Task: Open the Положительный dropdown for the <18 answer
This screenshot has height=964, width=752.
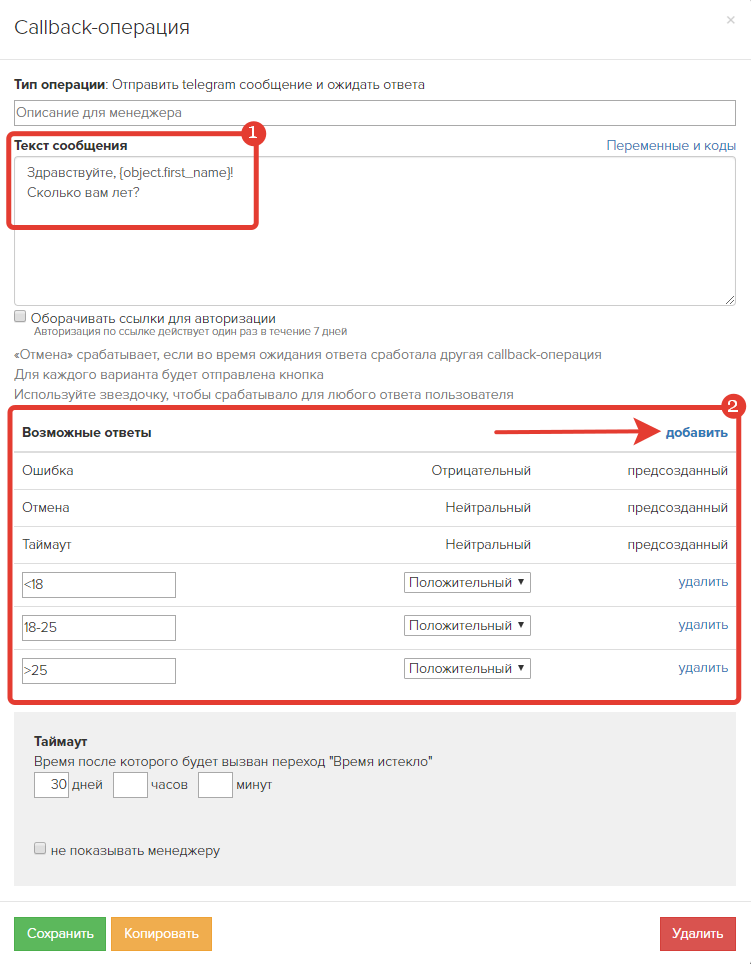Action: (x=467, y=582)
